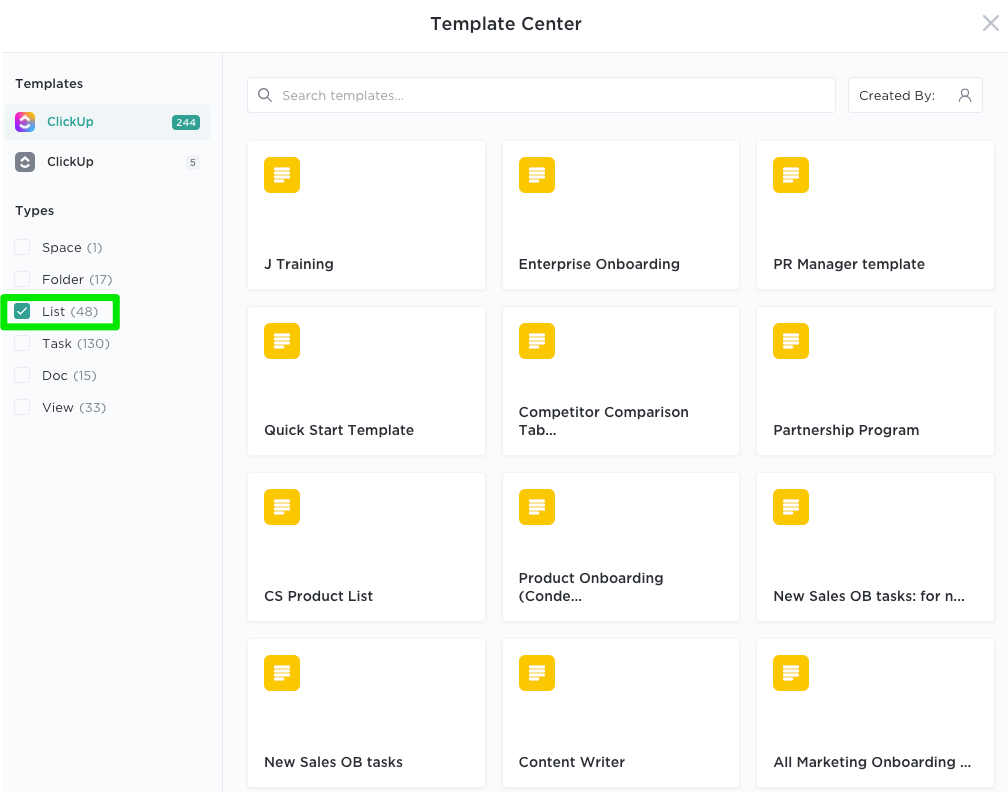Select ClickUp workspace templates with 5 badge
Viewport: 1008px width, 792px height.
coord(107,162)
